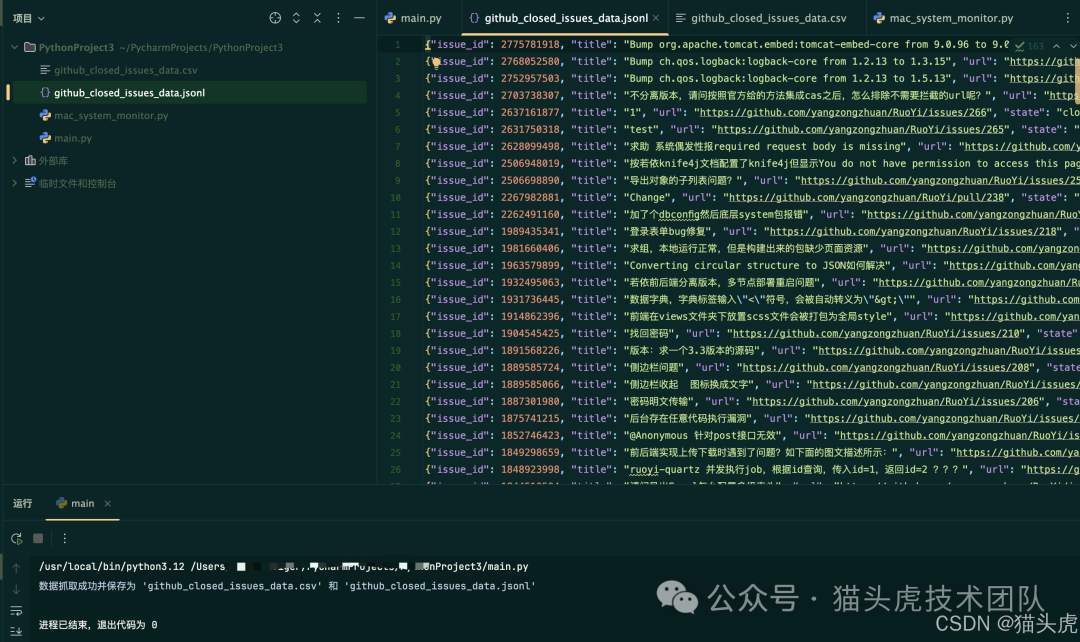
Task: Select main.py in project tree
Action: tap(73, 138)
